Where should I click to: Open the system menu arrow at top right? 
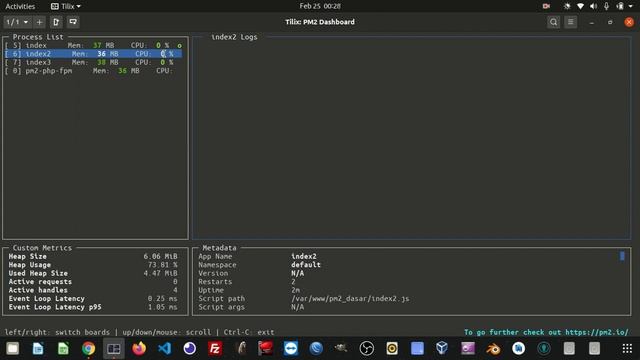(x=631, y=6)
